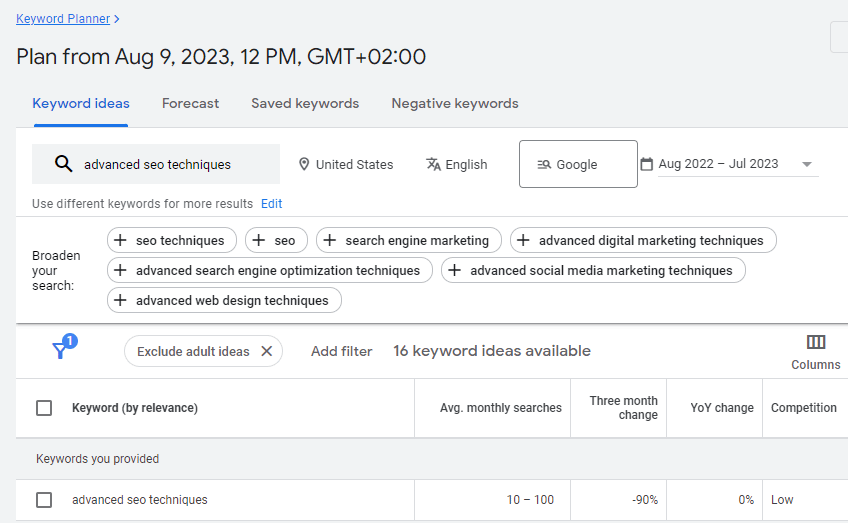Click the language translate icon

pyautogui.click(x=433, y=164)
